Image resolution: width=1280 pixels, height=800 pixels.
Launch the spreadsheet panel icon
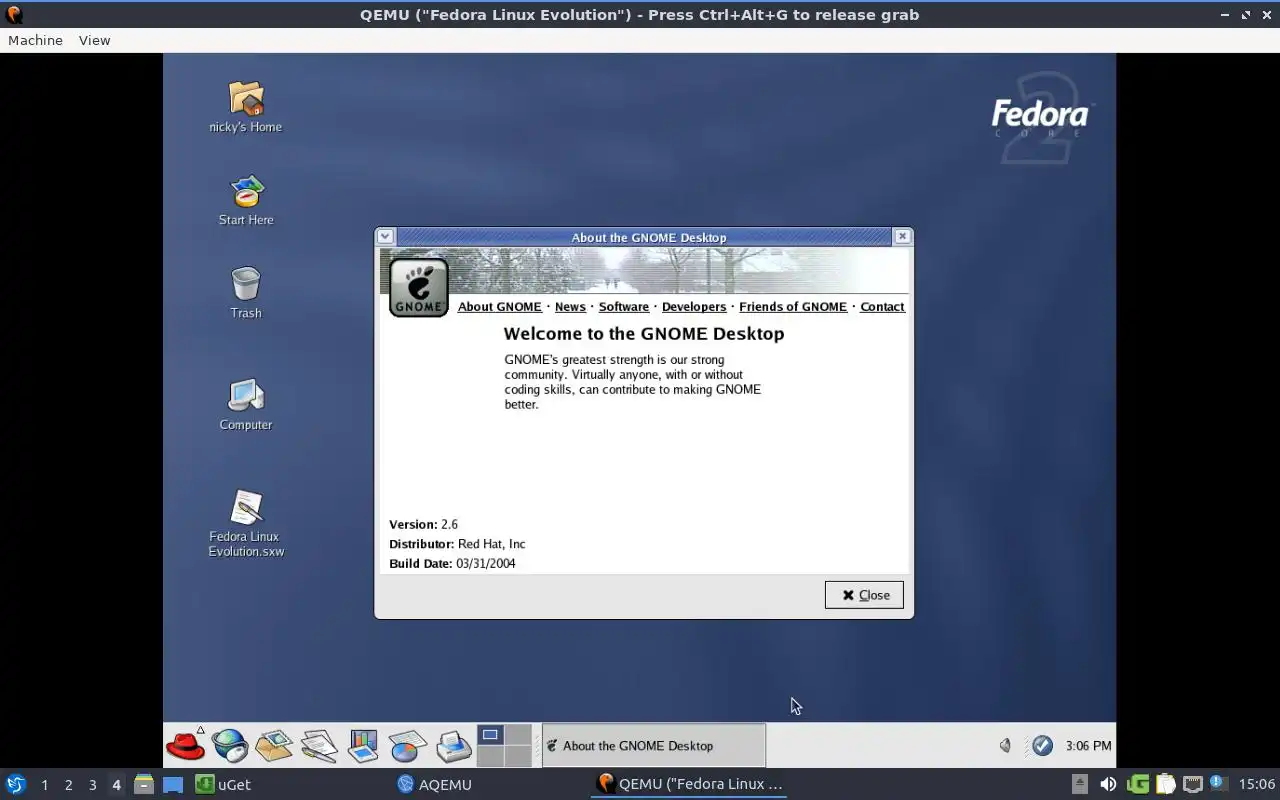407,746
